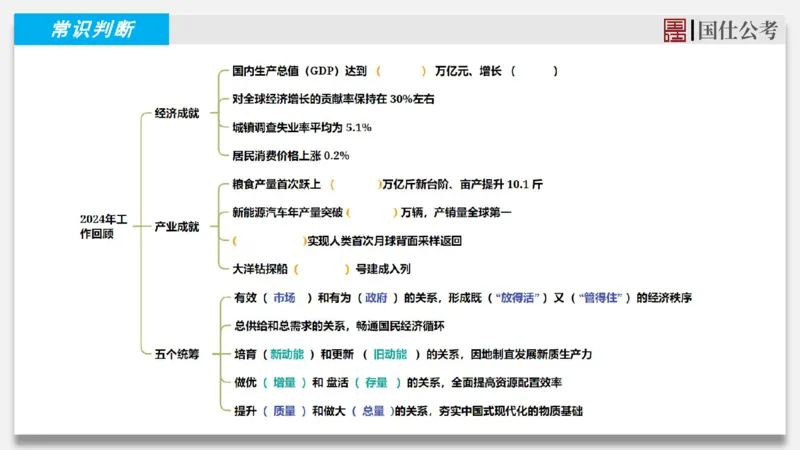Click the blank before 万辆，产销量全球第一
The width and height of the screenshot is (800, 450).
[x=371, y=212]
